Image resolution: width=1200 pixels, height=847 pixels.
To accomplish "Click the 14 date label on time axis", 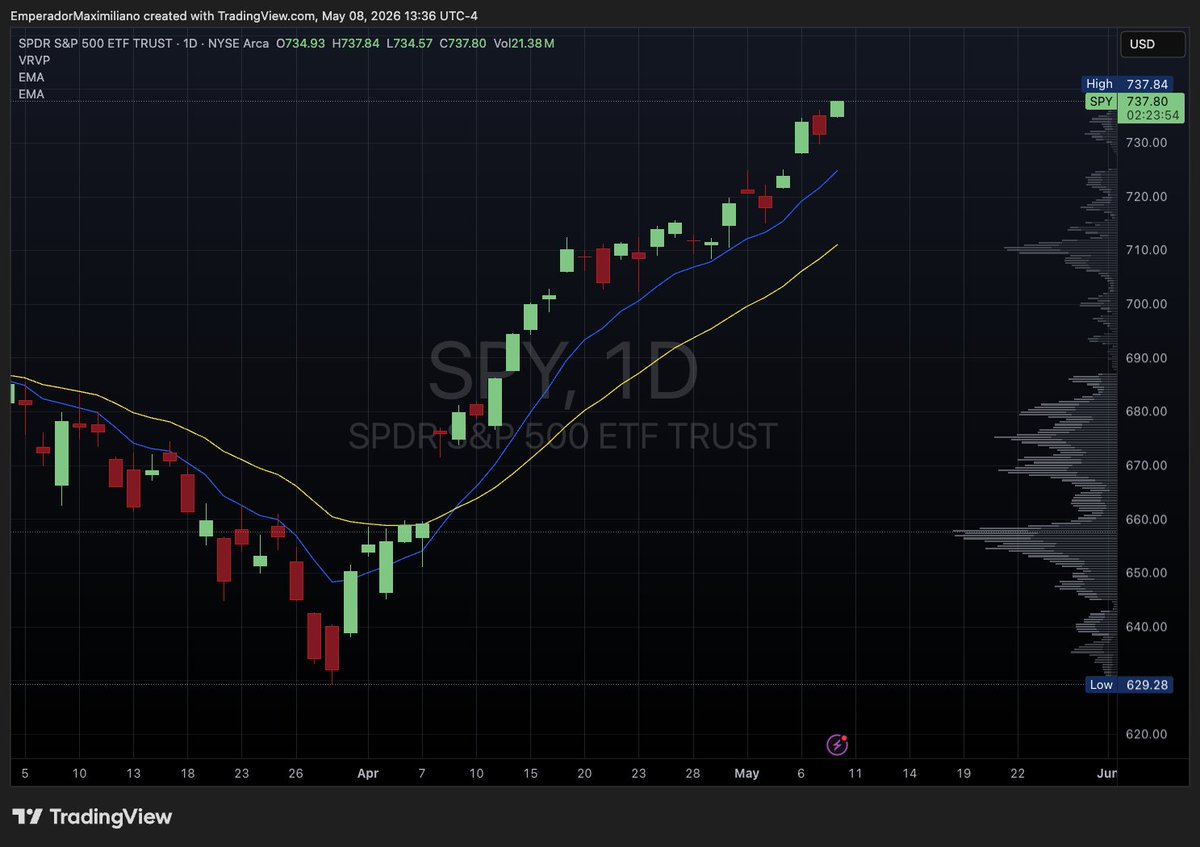I will tap(910, 773).
